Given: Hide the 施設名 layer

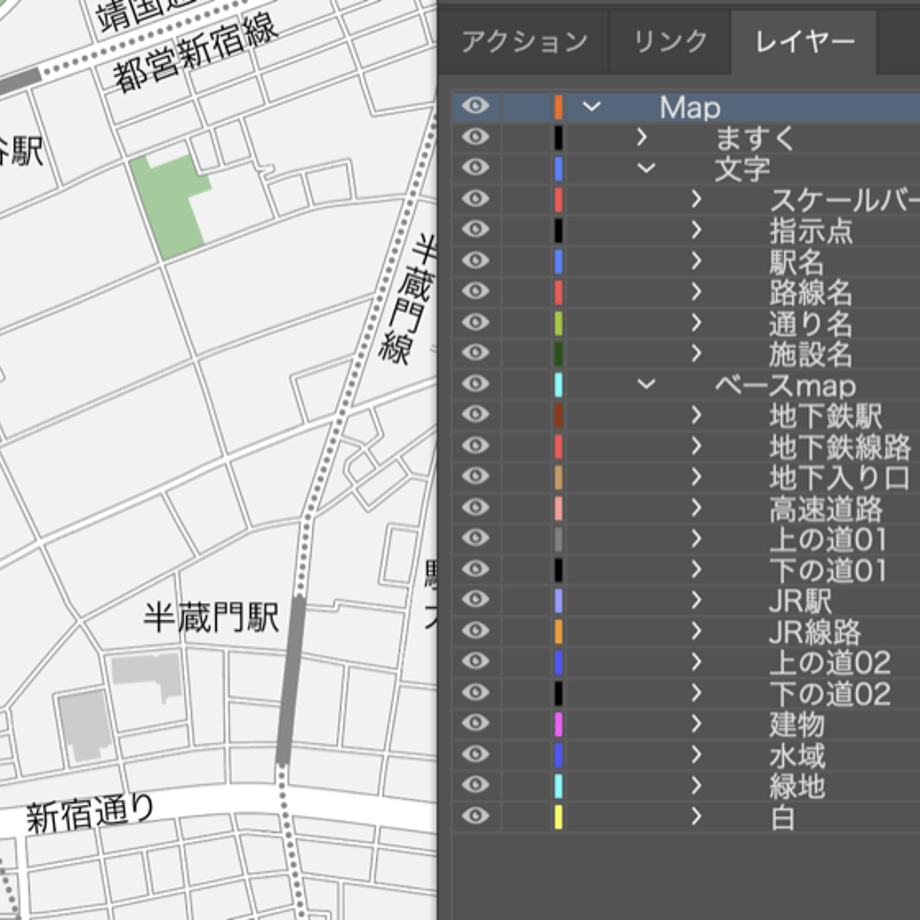Looking at the screenshot, I should click(x=475, y=353).
